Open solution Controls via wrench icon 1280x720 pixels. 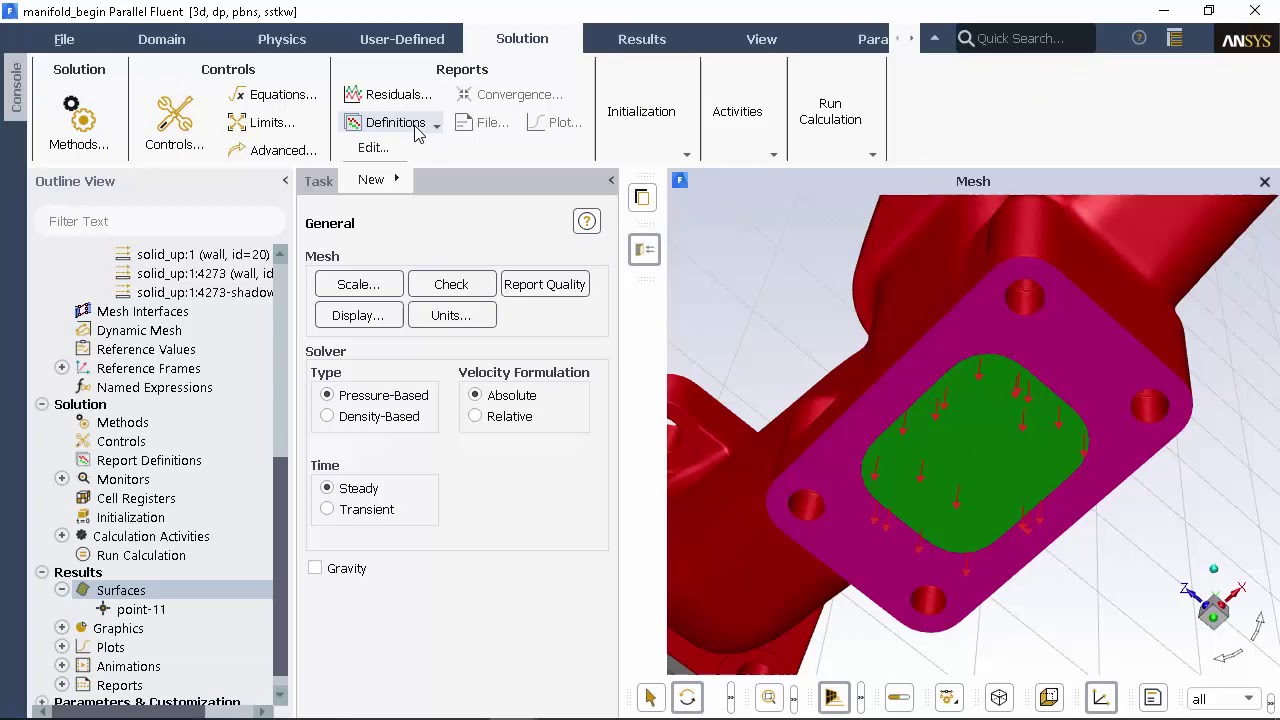[x=174, y=124]
